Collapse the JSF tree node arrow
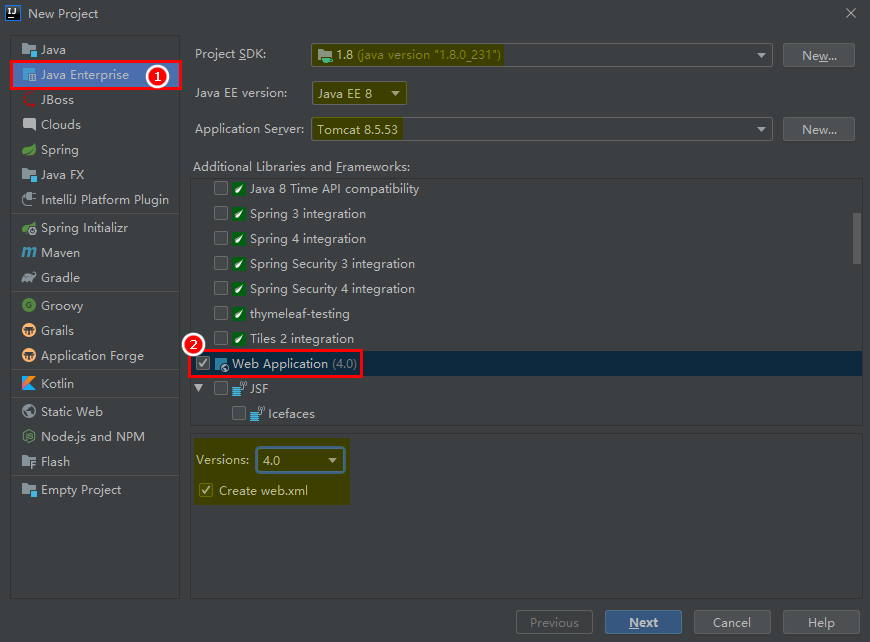Viewport: 870px width, 642px height. (x=199, y=388)
